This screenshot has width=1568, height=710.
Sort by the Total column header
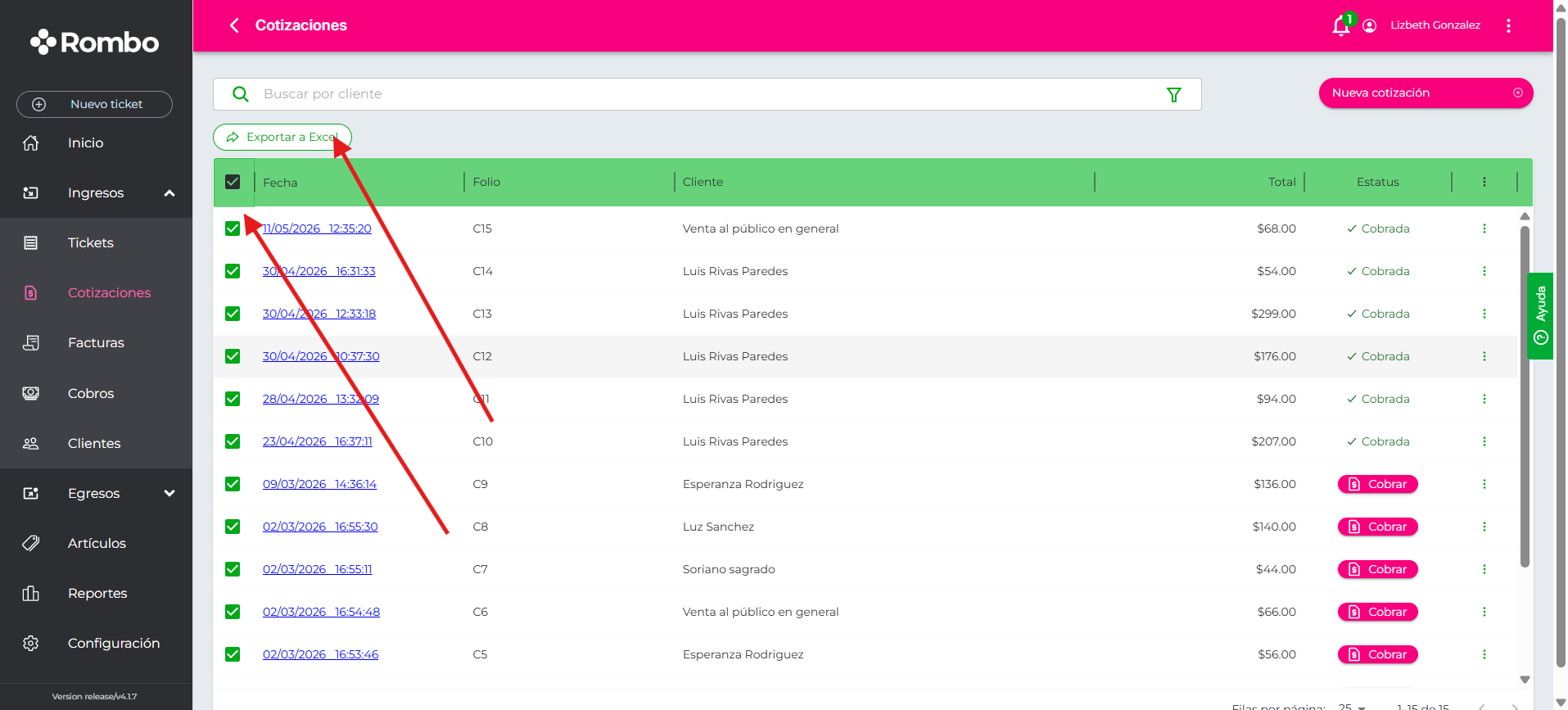point(1281,182)
